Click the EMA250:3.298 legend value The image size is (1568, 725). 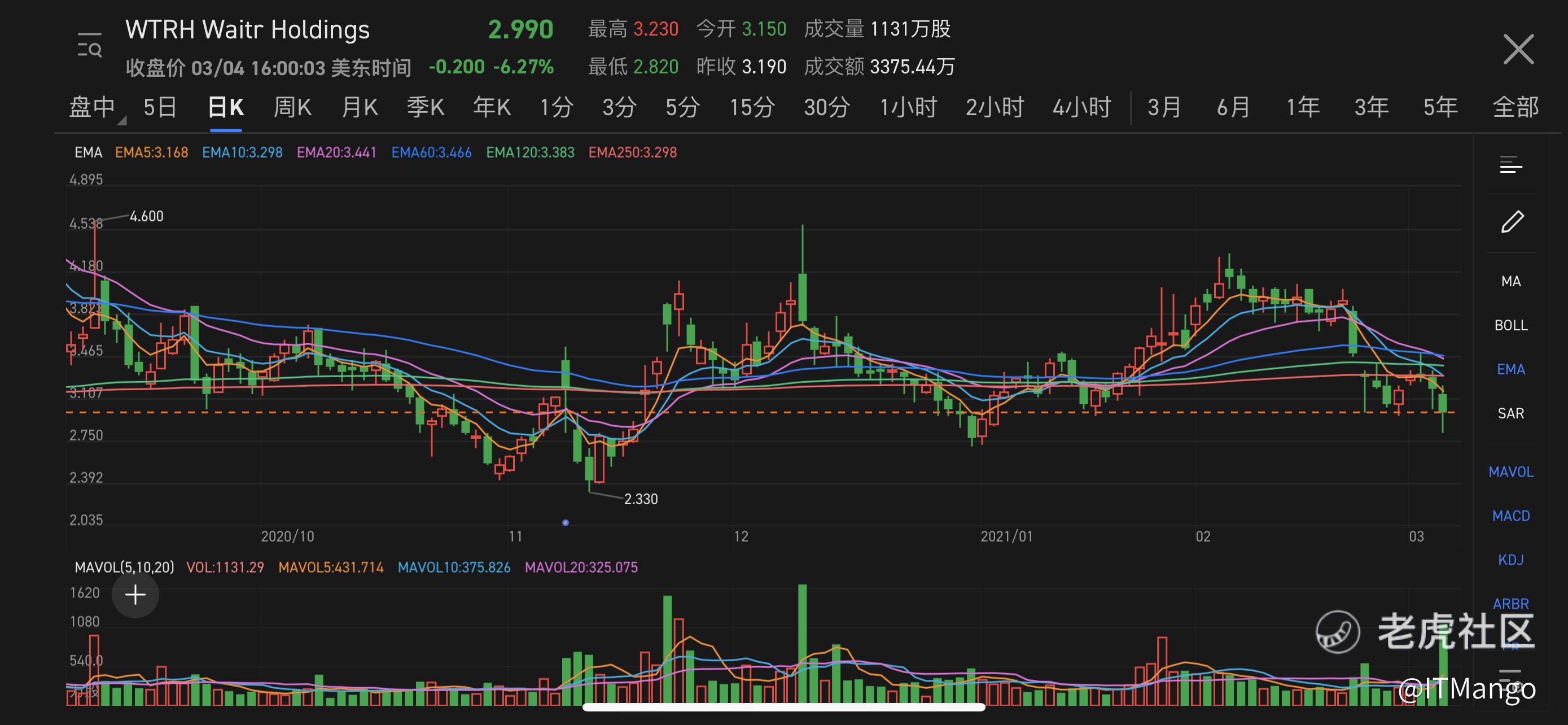click(632, 153)
